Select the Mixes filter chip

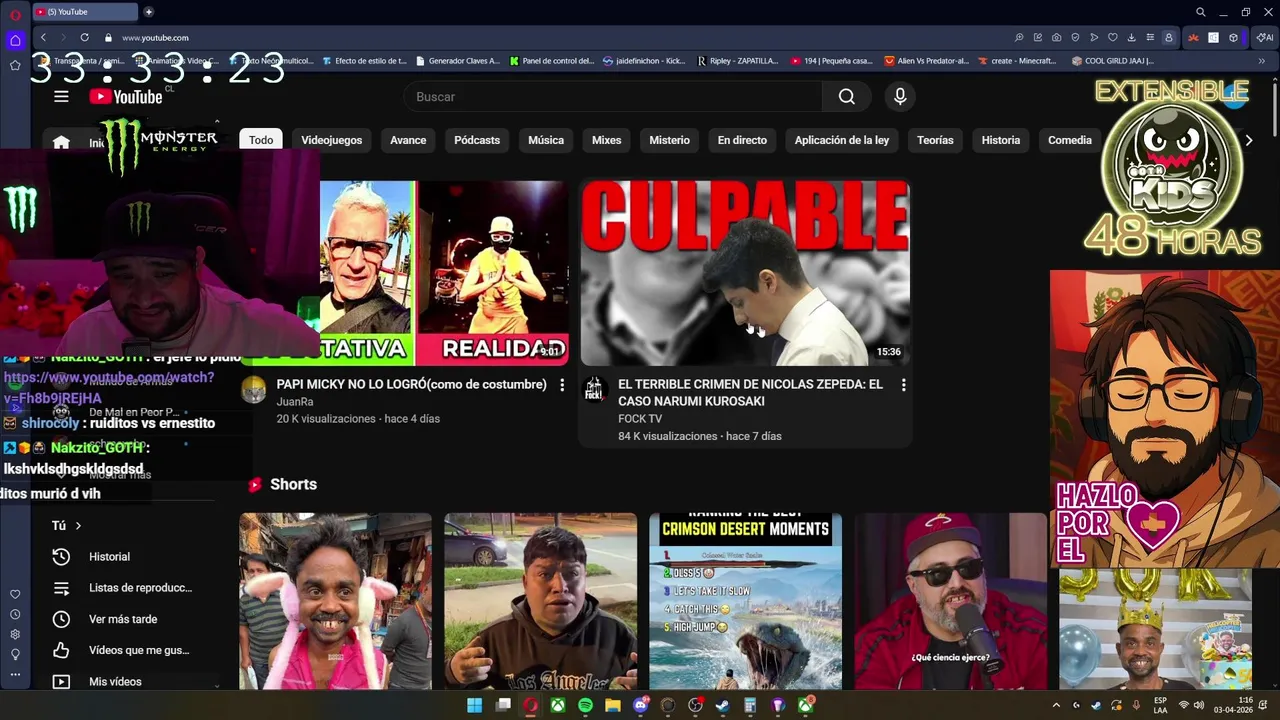pyautogui.click(x=606, y=140)
